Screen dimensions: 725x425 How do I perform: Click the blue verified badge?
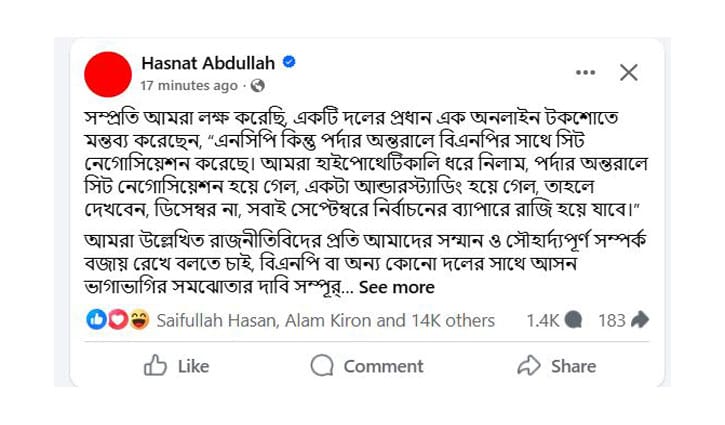[x=289, y=62]
